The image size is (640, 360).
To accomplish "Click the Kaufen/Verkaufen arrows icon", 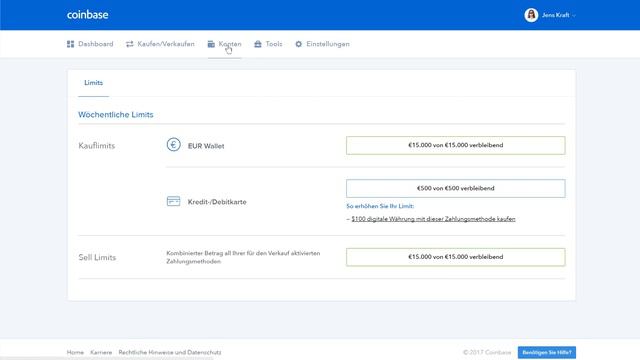I will (x=130, y=44).
